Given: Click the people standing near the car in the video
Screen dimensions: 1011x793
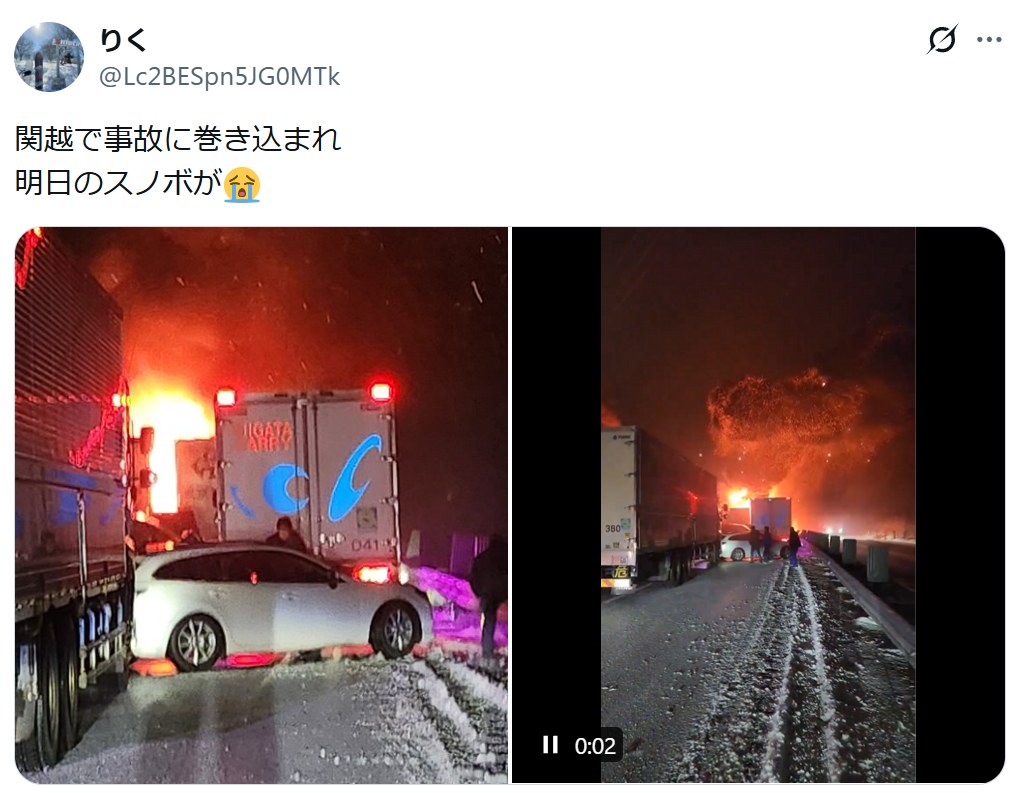Looking at the screenshot, I should click(772, 545).
